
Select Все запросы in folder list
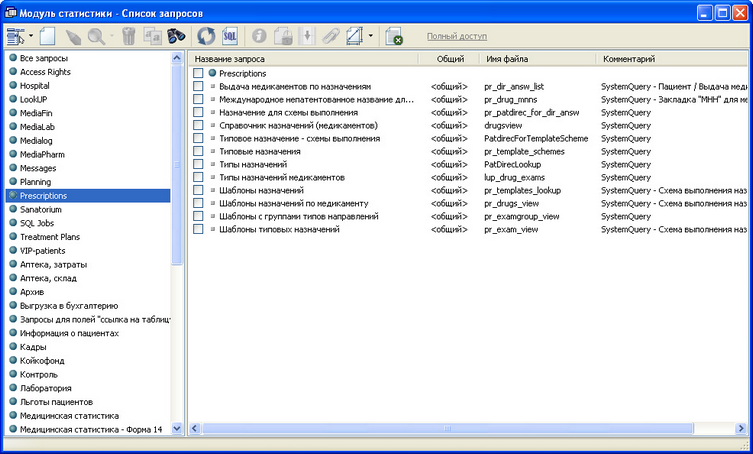44,58
